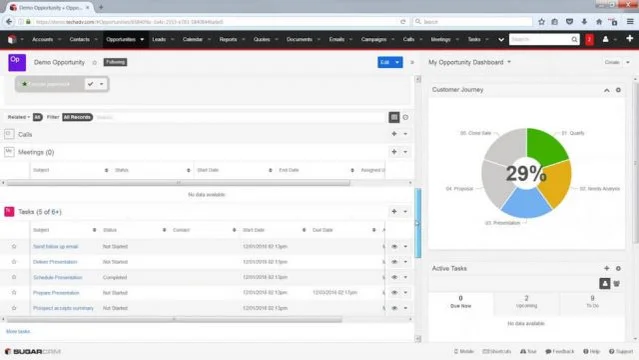Open My Opportunity Dashboard dropdown

[x=509, y=62]
